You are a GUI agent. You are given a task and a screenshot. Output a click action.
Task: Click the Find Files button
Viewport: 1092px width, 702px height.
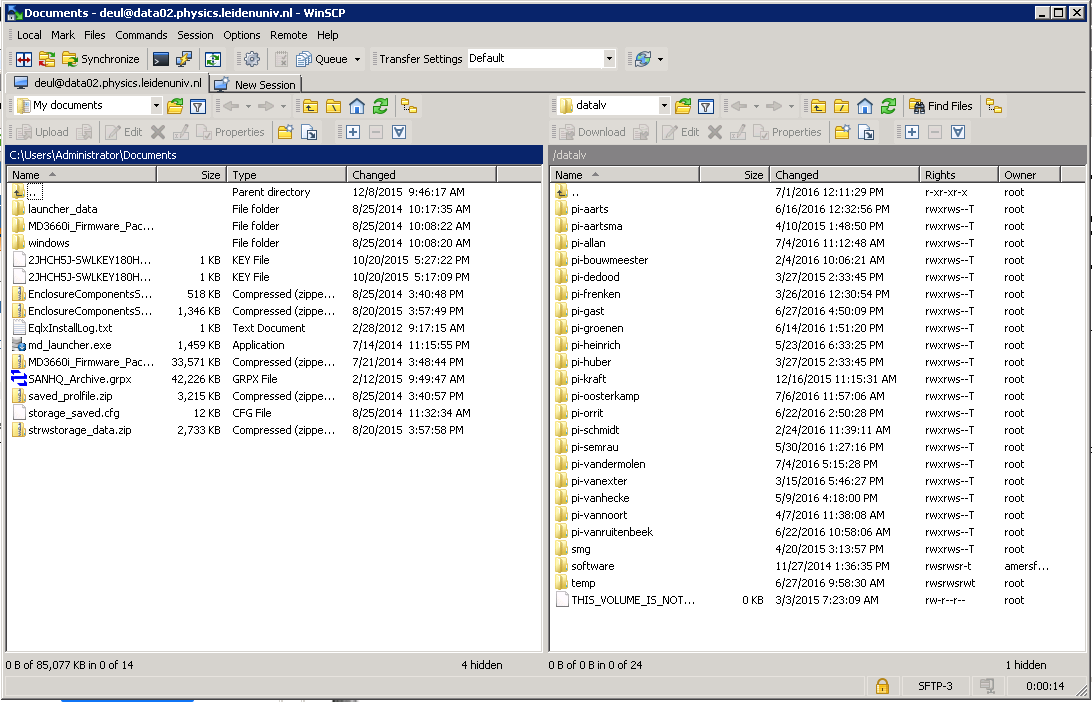coord(941,106)
